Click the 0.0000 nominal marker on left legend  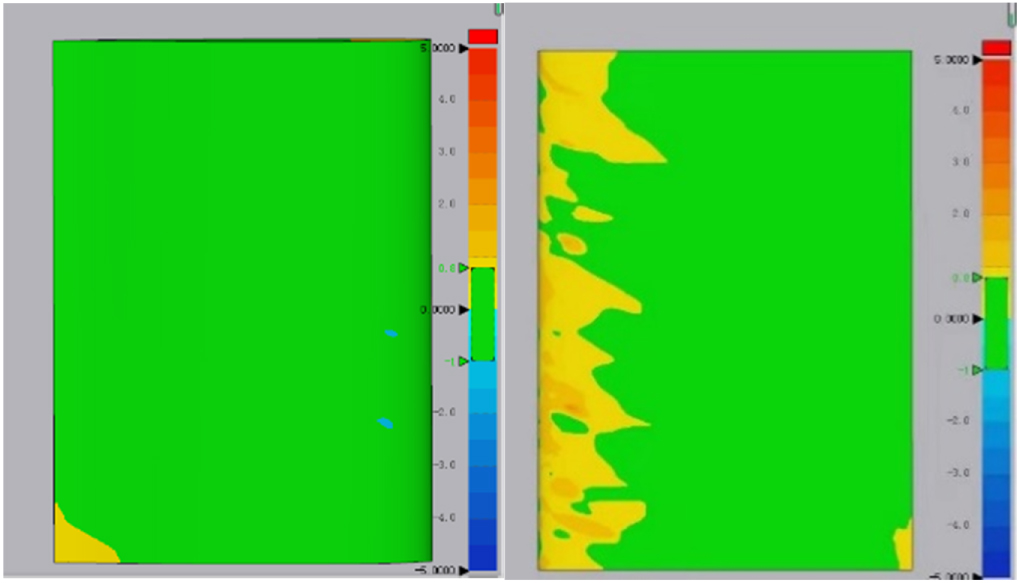click(x=464, y=310)
